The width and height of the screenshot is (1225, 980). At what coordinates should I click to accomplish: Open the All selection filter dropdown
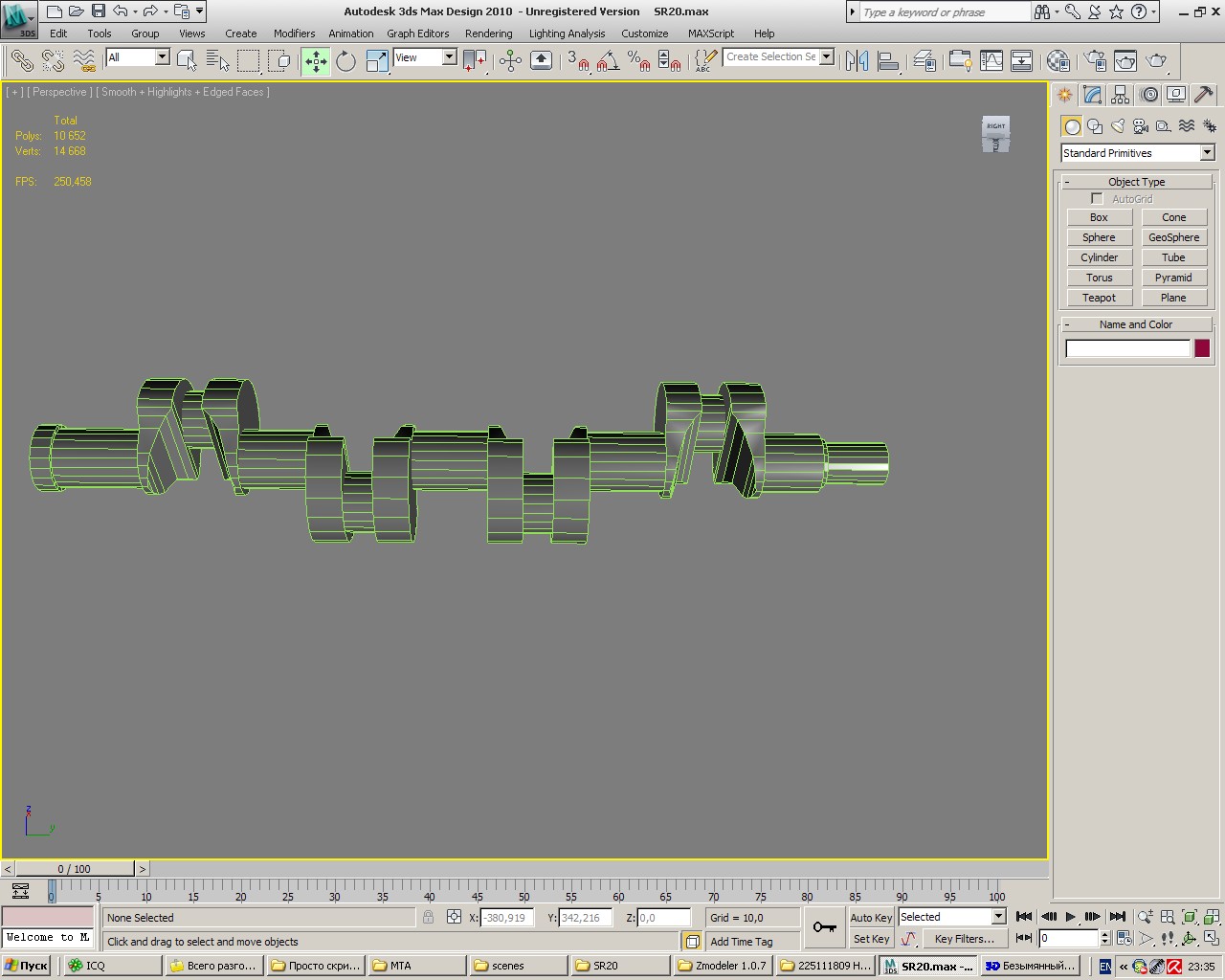pos(162,57)
